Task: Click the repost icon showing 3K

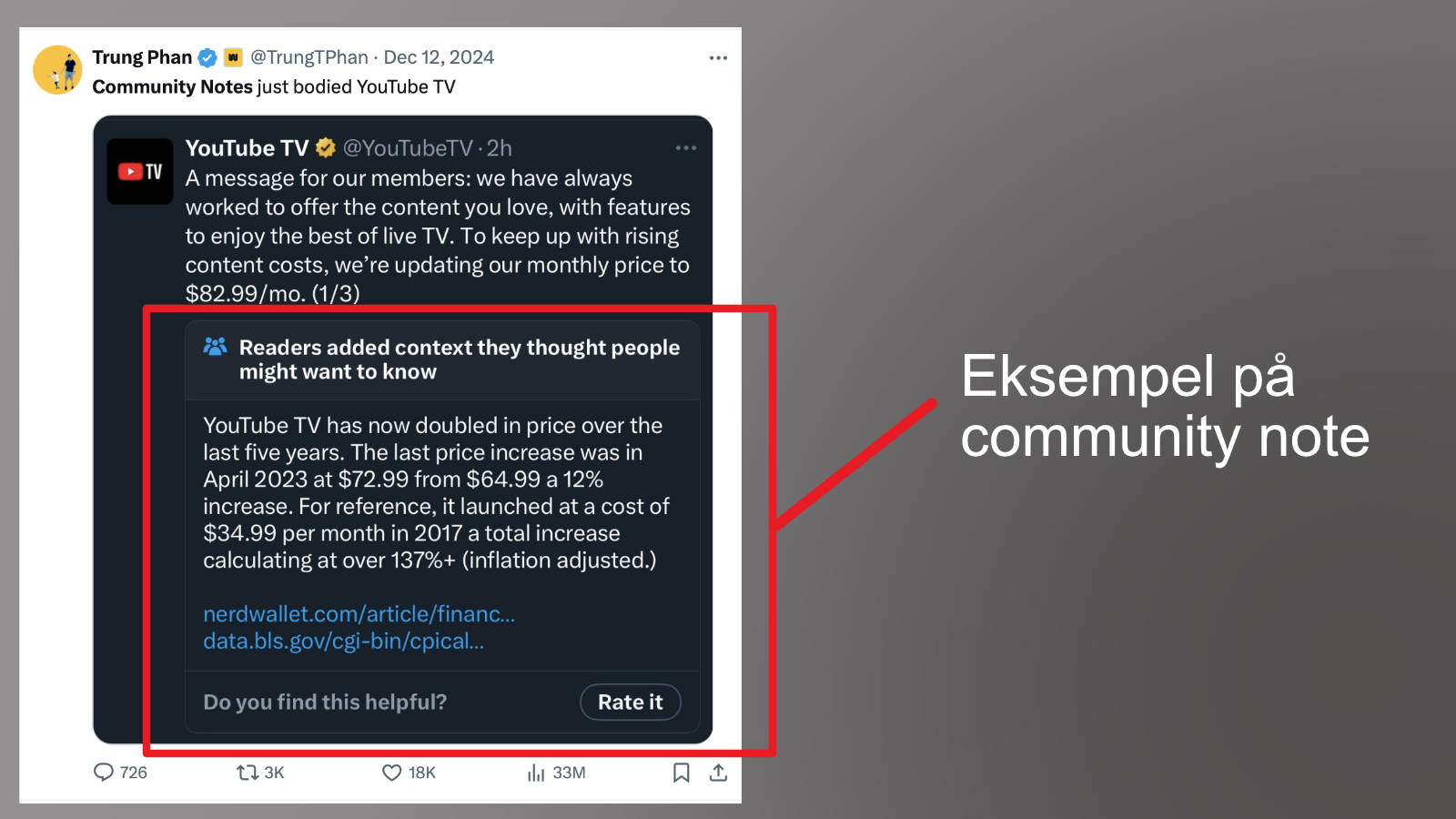Action: (247, 773)
